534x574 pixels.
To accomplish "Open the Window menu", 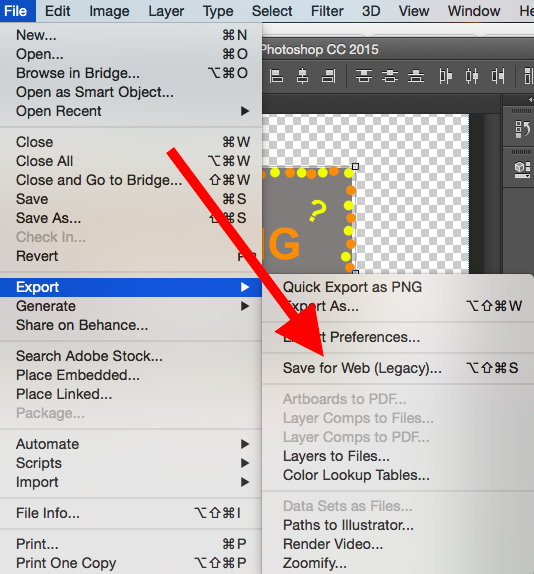I will (474, 11).
